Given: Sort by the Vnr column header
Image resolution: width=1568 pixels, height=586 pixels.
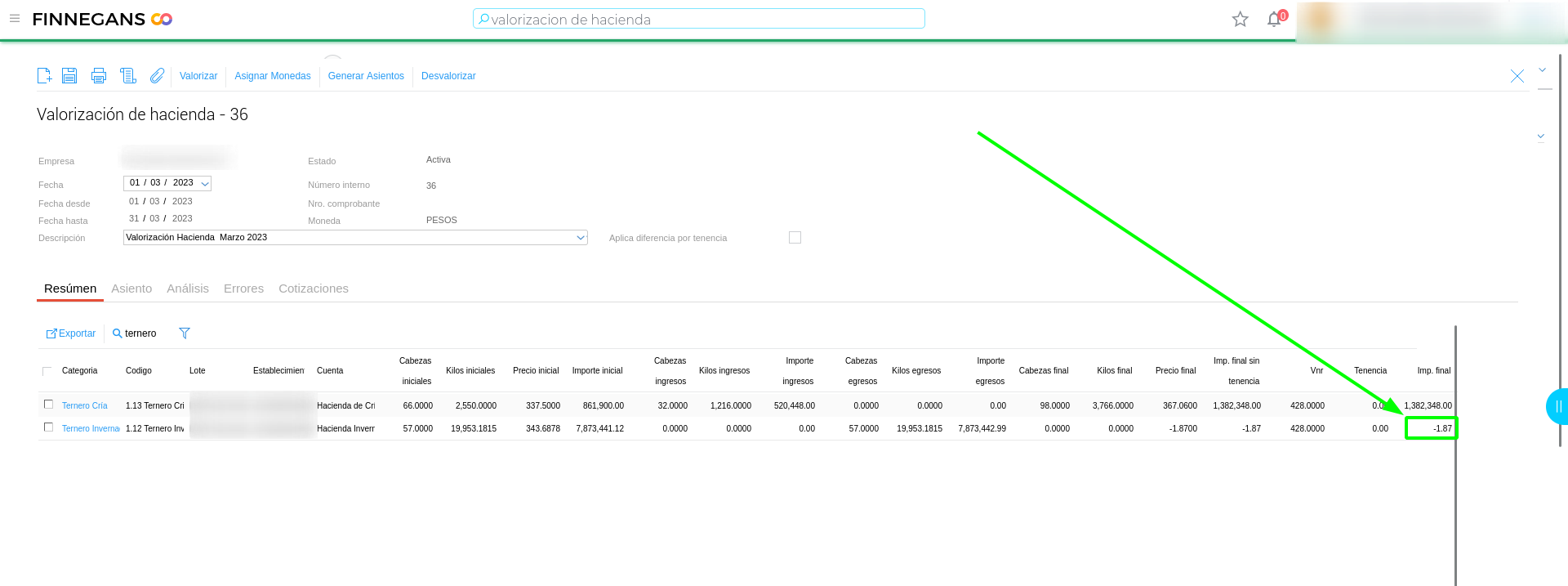Looking at the screenshot, I should tap(1316, 371).
